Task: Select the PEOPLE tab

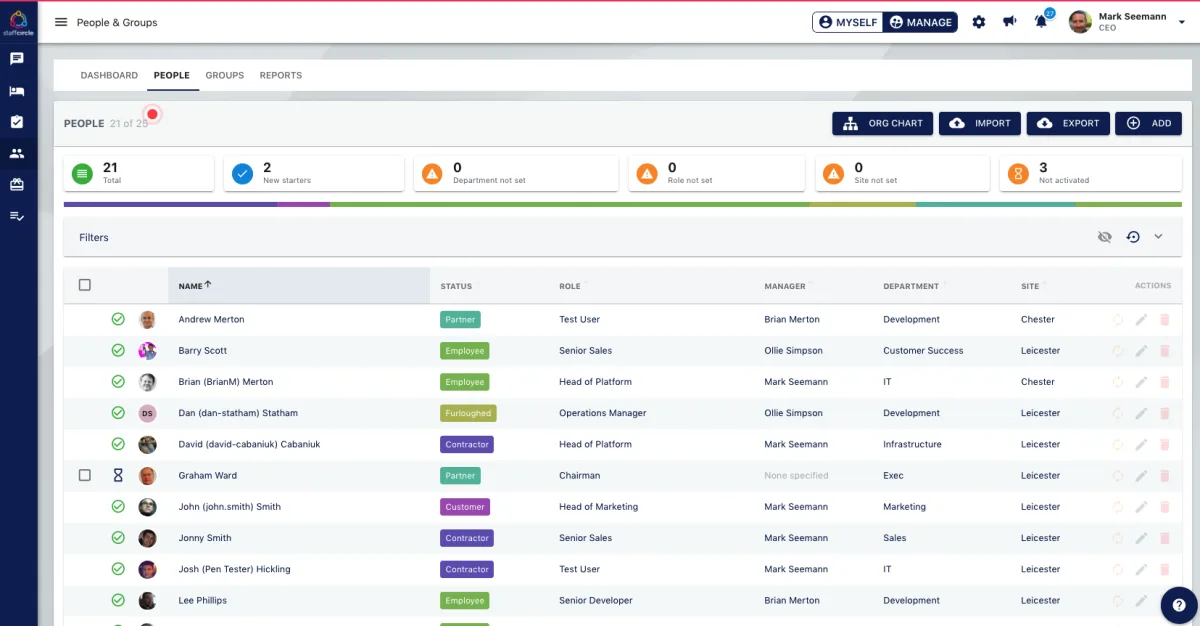Action: point(172,75)
